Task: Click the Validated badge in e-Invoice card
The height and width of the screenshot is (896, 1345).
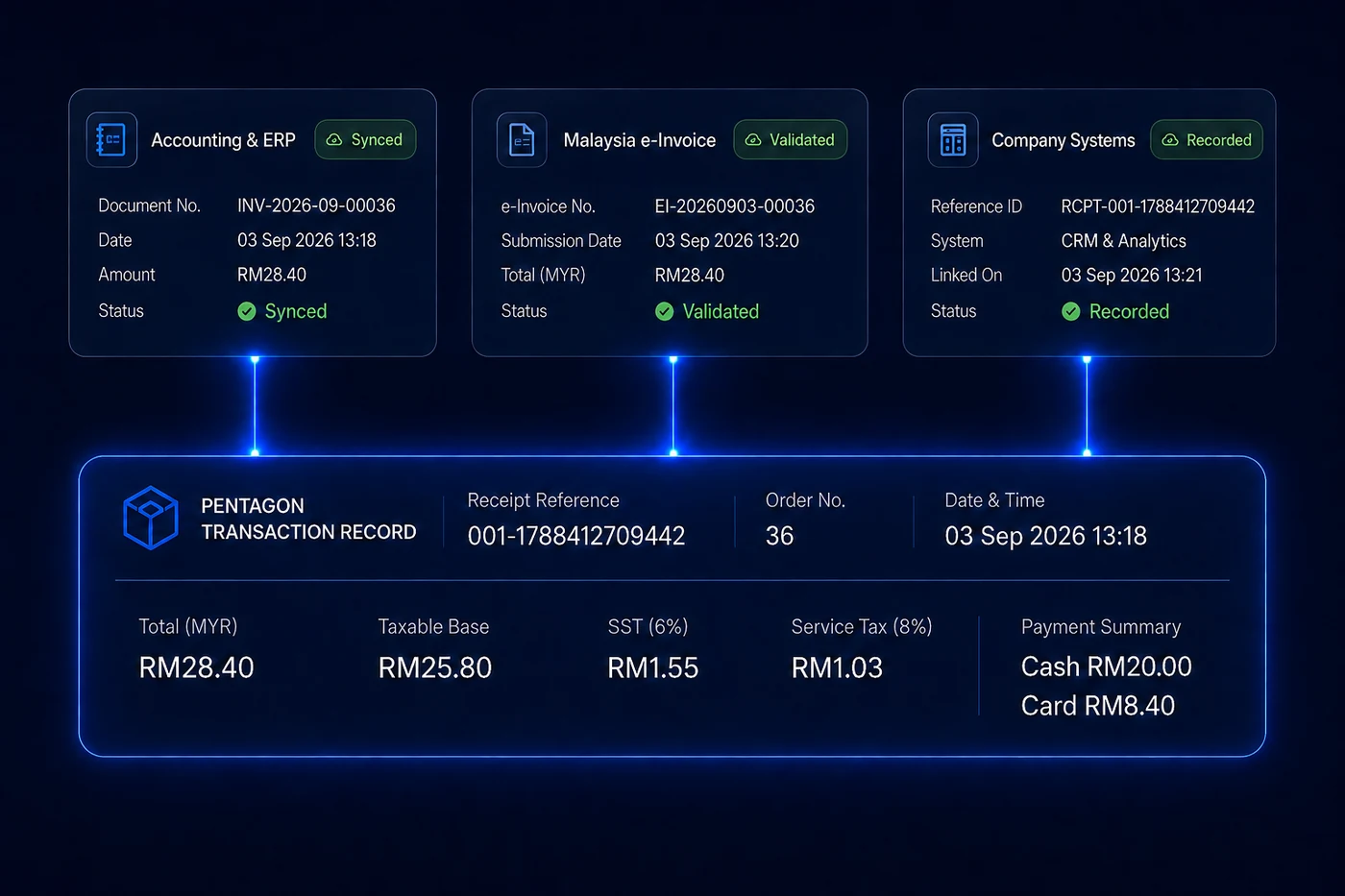Action: pyautogui.click(x=791, y=140)
